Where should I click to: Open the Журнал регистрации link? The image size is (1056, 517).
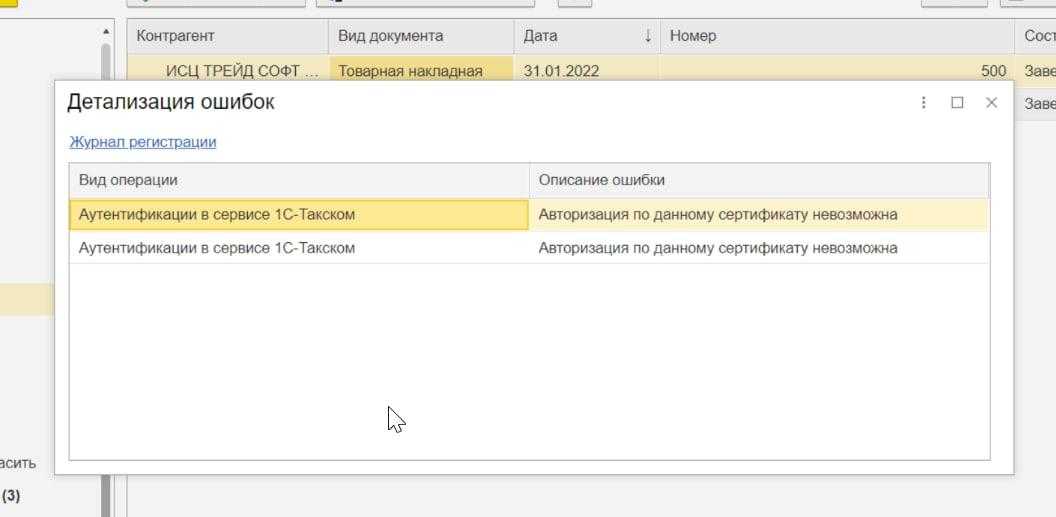coord(143,142)
